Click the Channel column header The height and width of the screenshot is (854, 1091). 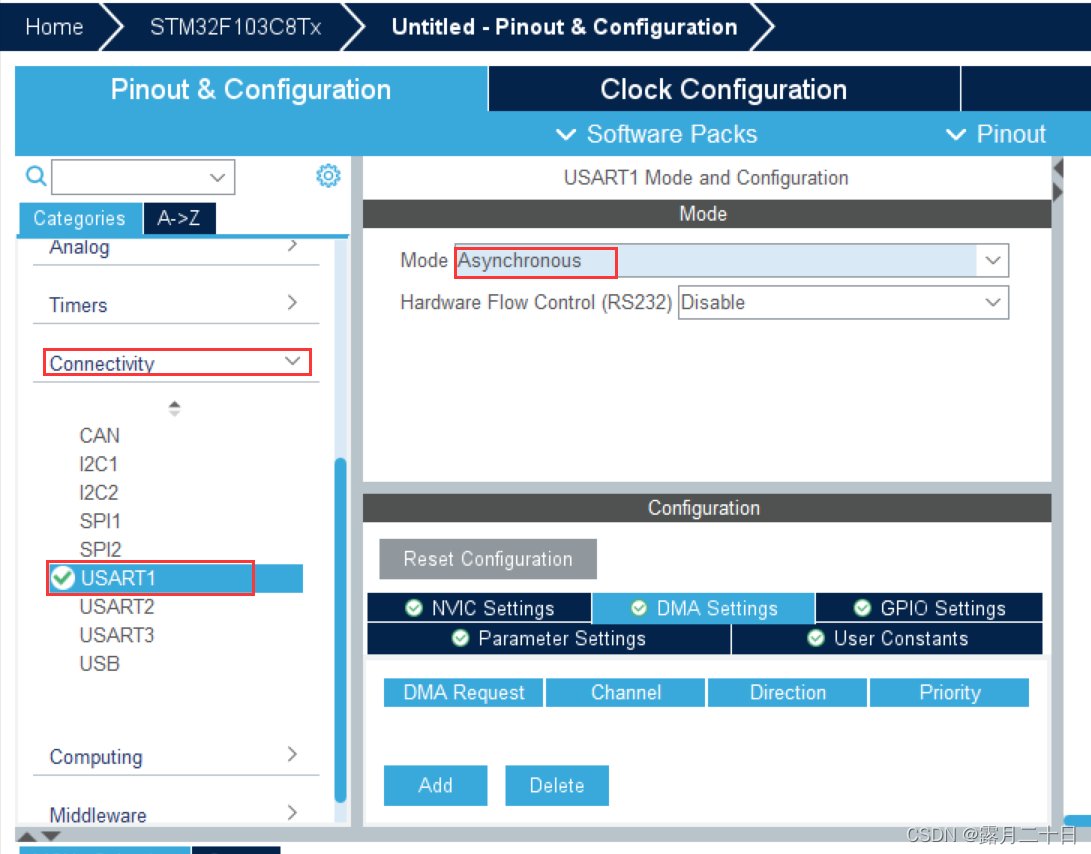click(626, 693)
